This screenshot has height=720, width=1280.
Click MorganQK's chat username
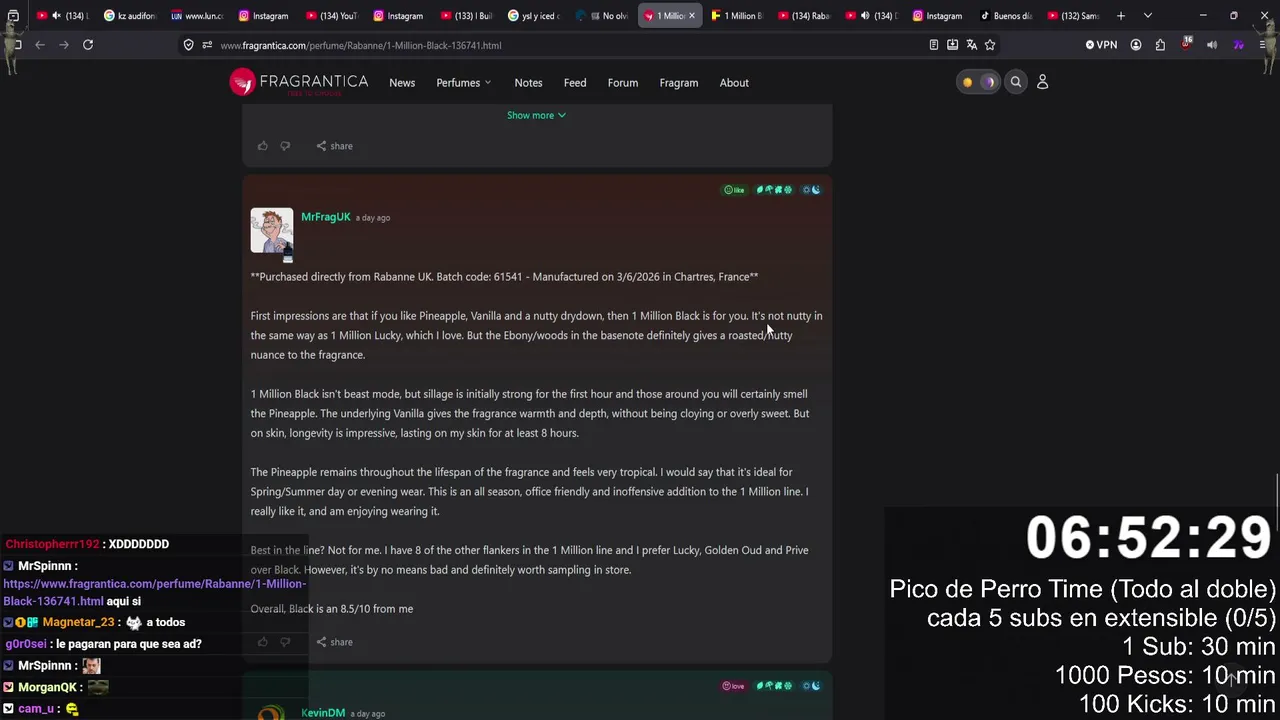pyautogui.click(x=47, y=687)
